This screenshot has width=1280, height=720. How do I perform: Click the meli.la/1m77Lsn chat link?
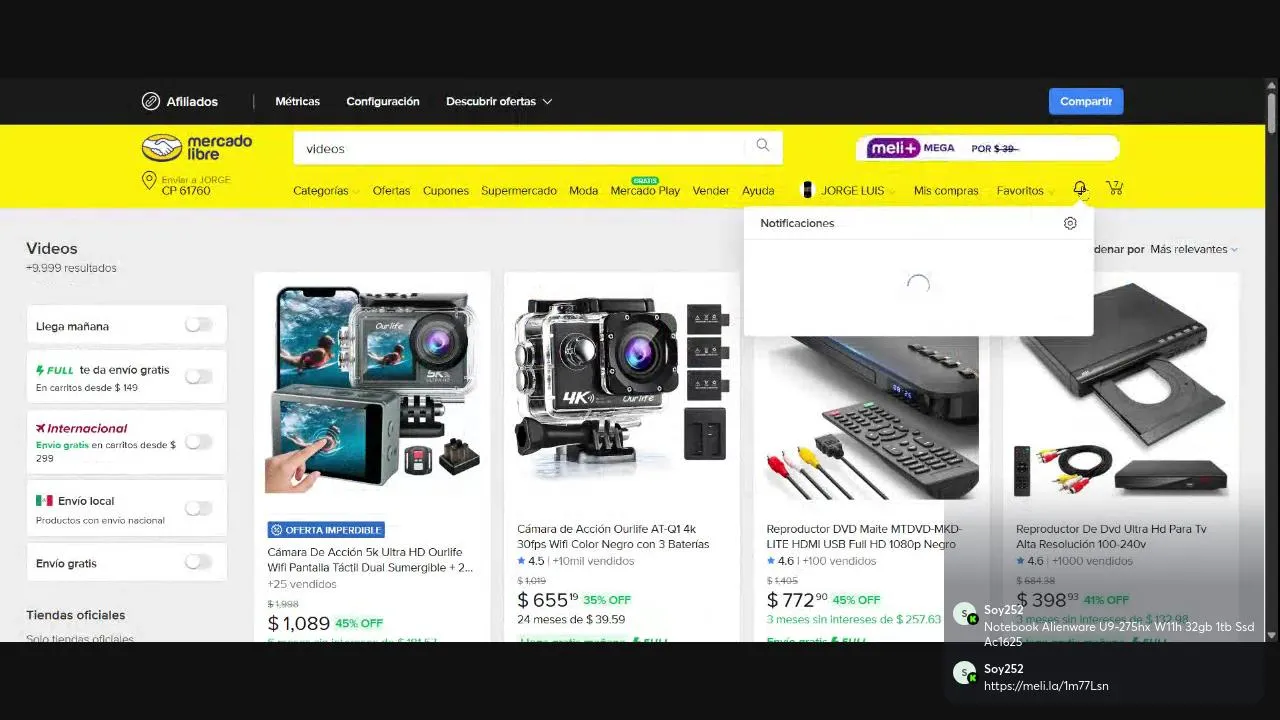[x=1046, y=686]
